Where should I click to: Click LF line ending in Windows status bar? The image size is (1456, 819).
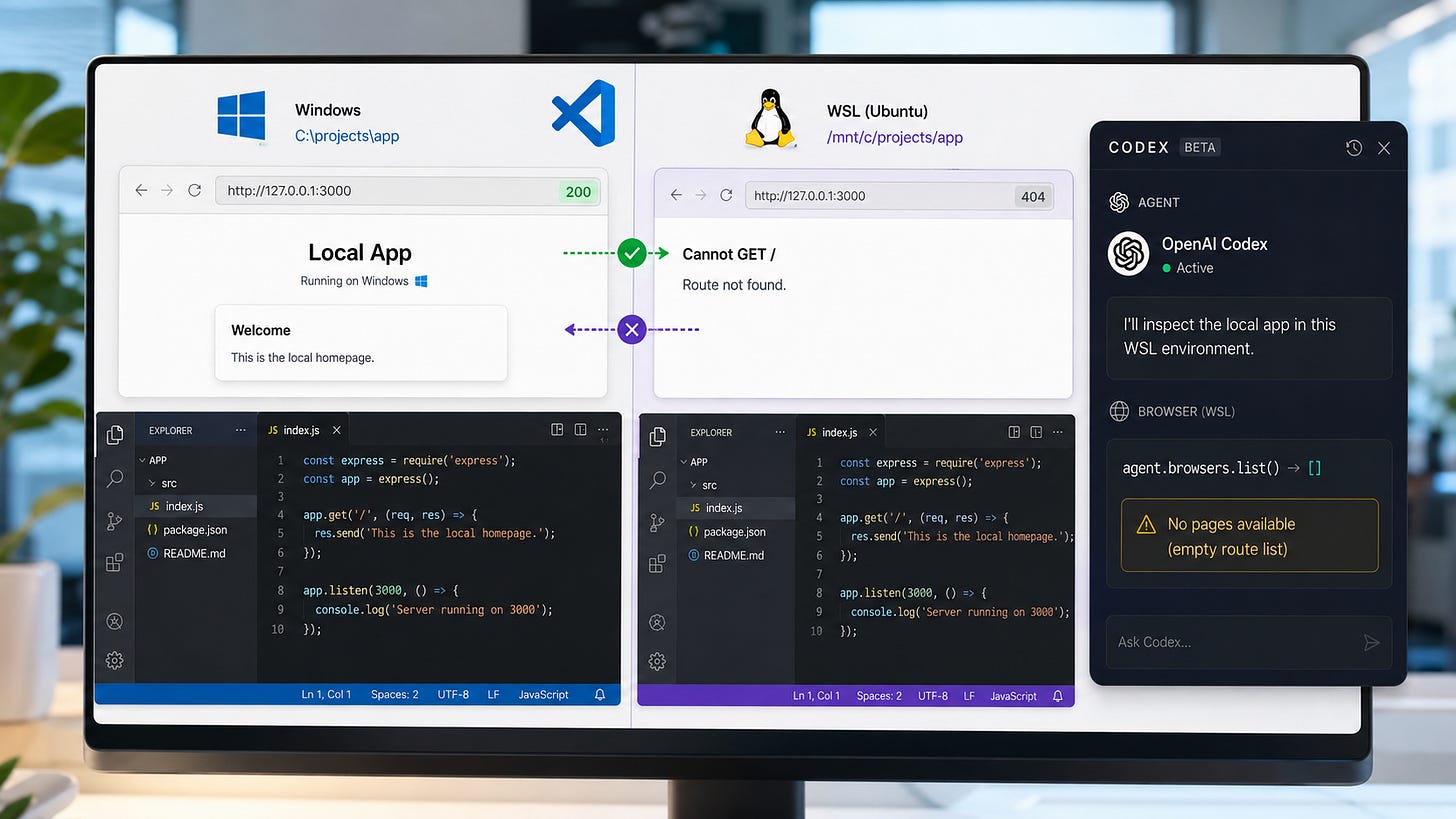(494, 694)
